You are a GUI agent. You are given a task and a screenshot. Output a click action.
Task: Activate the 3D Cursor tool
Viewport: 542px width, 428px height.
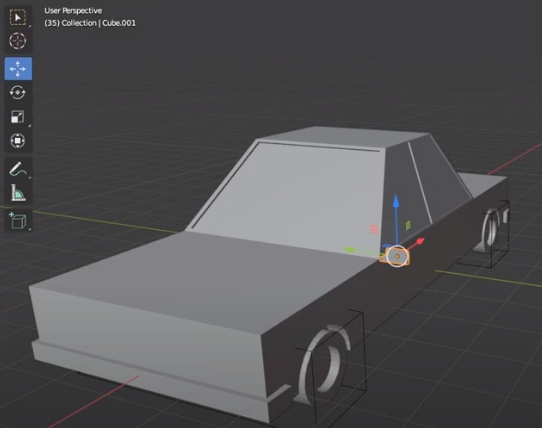pos(18,41)
